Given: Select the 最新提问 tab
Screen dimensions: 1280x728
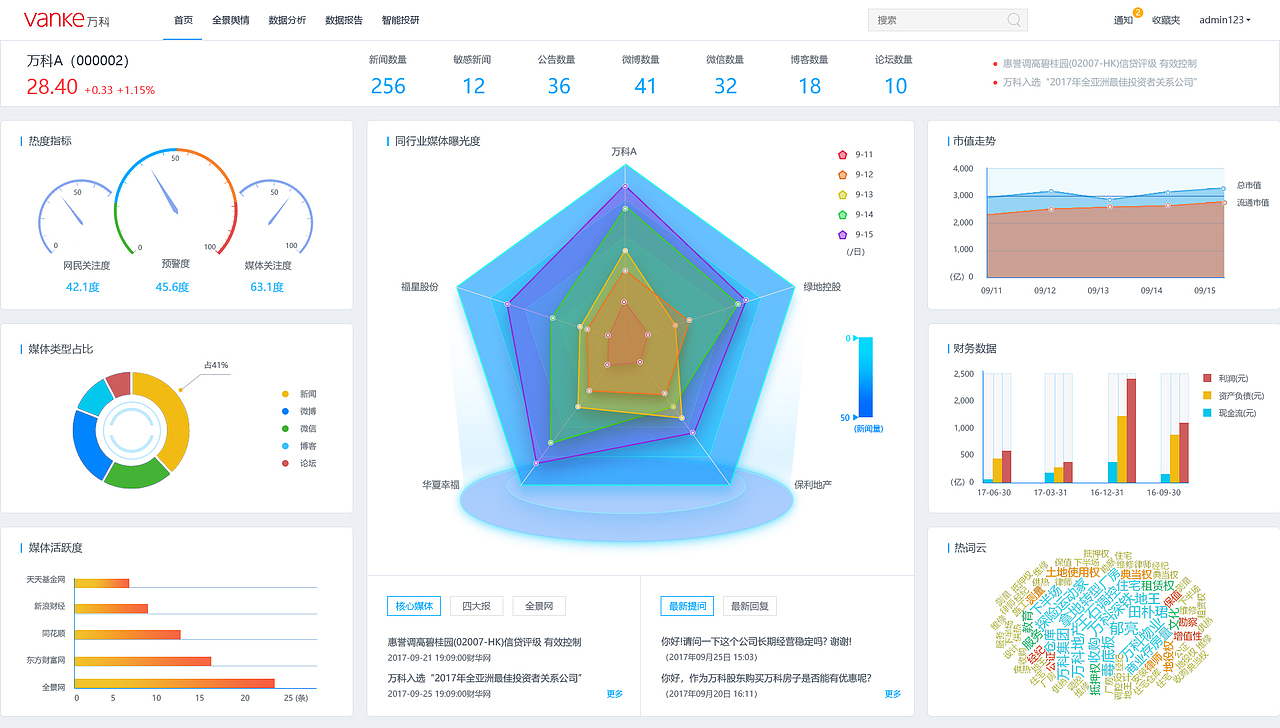Looking at the screenshot, I should [x=687, y=606].
